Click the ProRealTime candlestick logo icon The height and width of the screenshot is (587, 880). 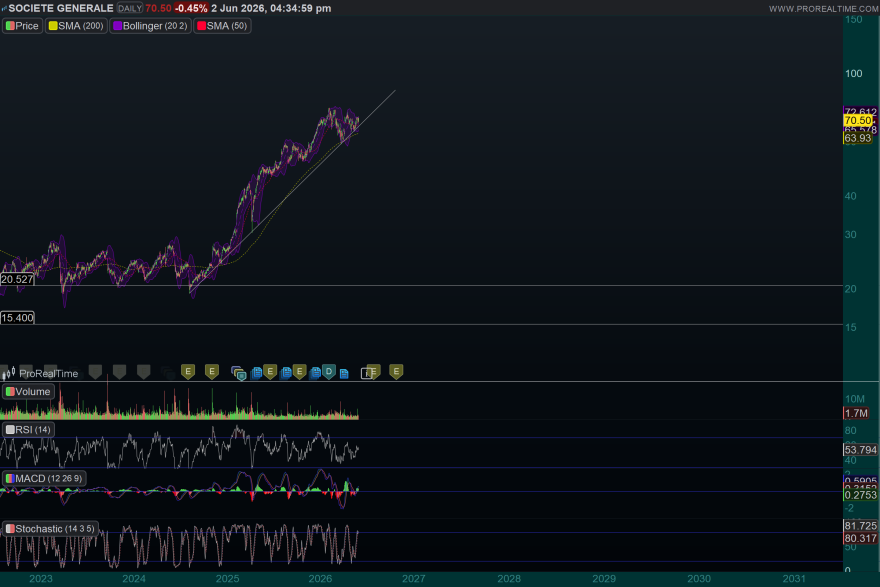click(x=8, y=373)
